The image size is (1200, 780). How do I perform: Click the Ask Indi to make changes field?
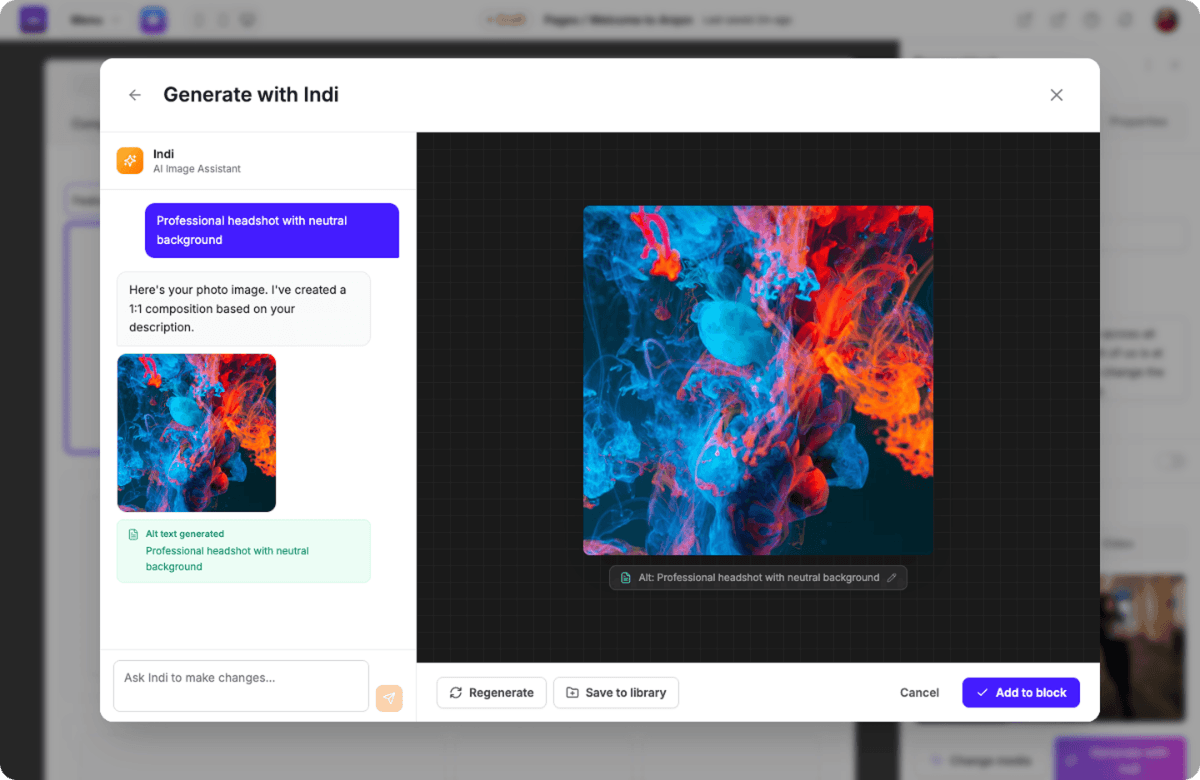(x=240, y=686)
